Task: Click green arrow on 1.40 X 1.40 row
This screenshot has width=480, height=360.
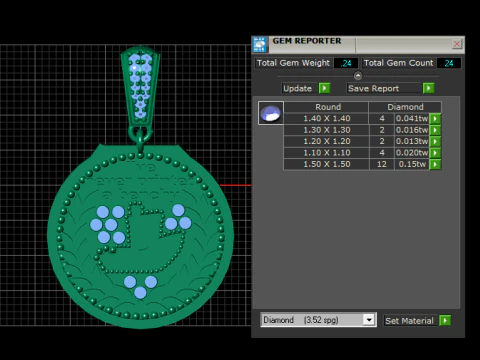Action: (435, 119)
